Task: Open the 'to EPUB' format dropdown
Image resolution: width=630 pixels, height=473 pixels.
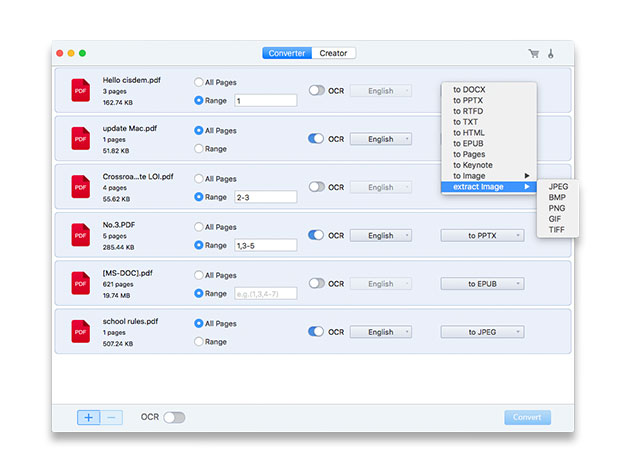Action: pos(483,284)
